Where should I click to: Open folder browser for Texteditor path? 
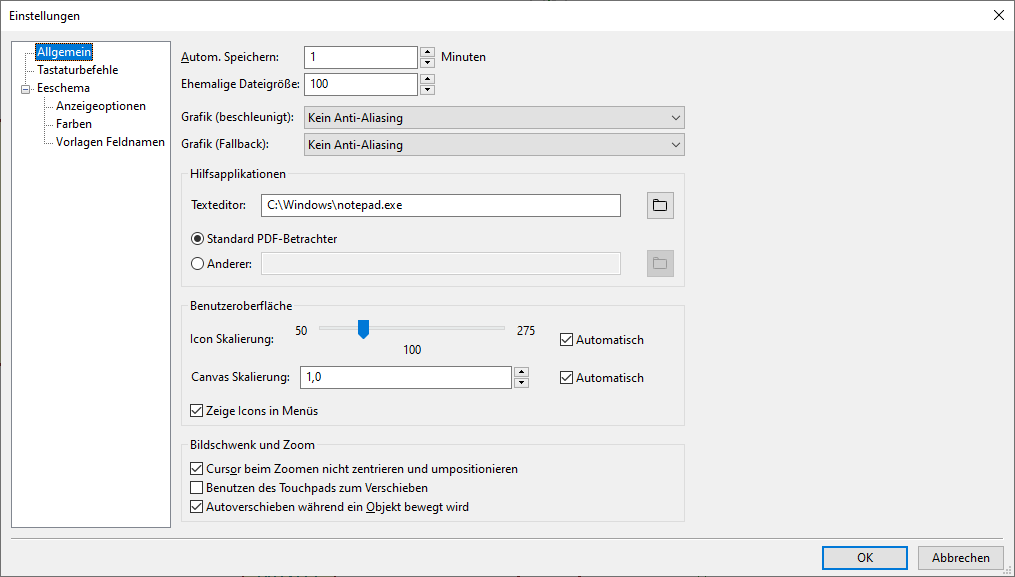click(660, 205)
